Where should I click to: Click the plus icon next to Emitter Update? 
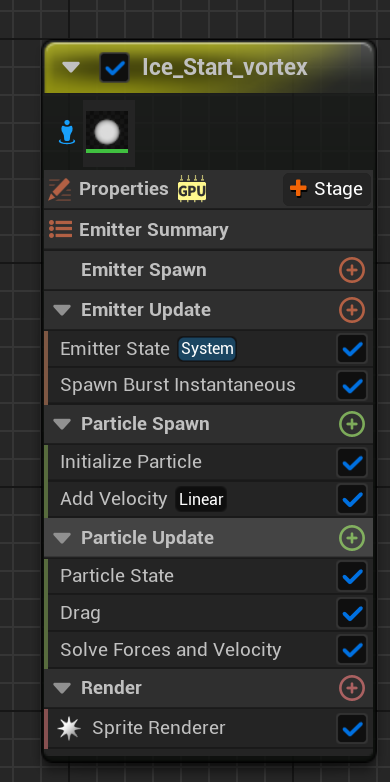pos(352,310)
